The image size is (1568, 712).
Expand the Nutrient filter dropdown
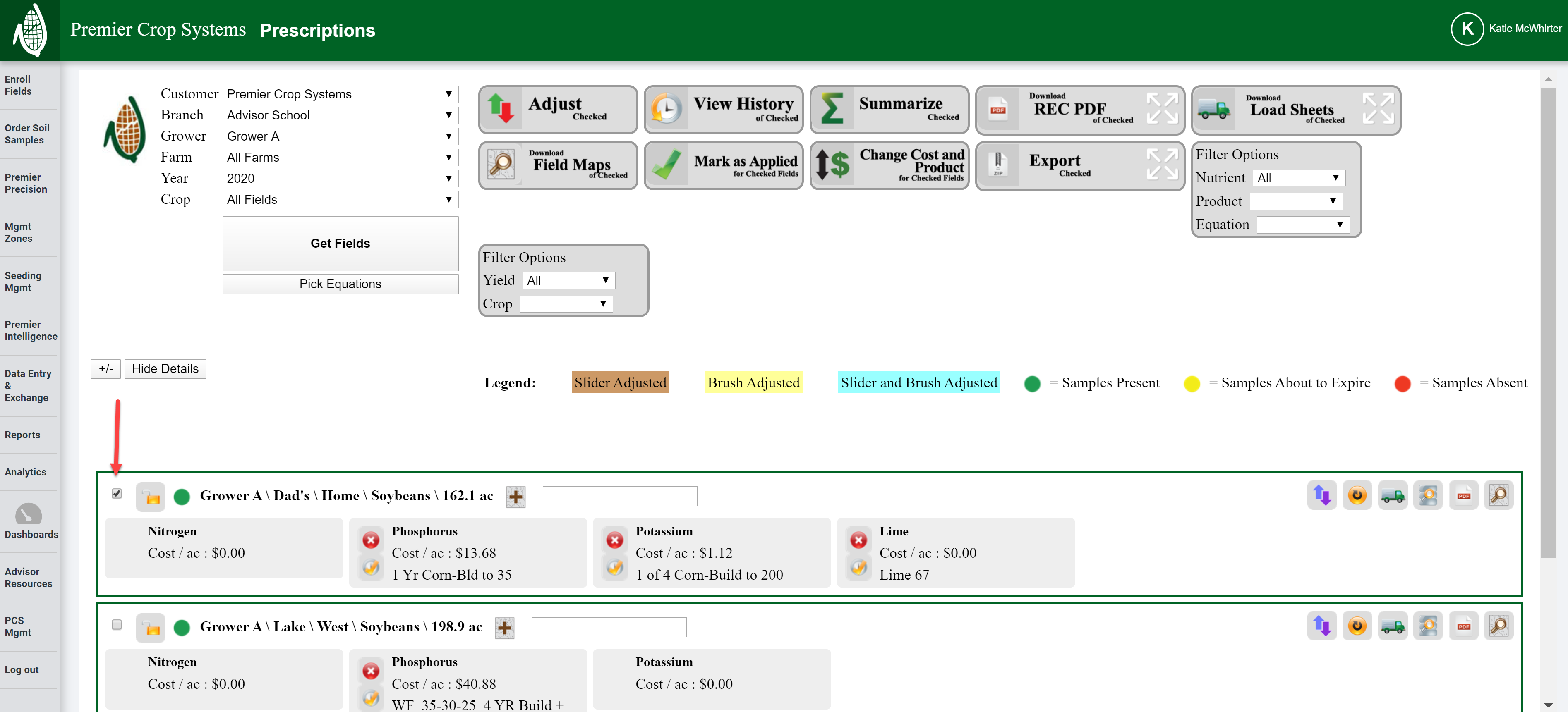(1298, 178)
